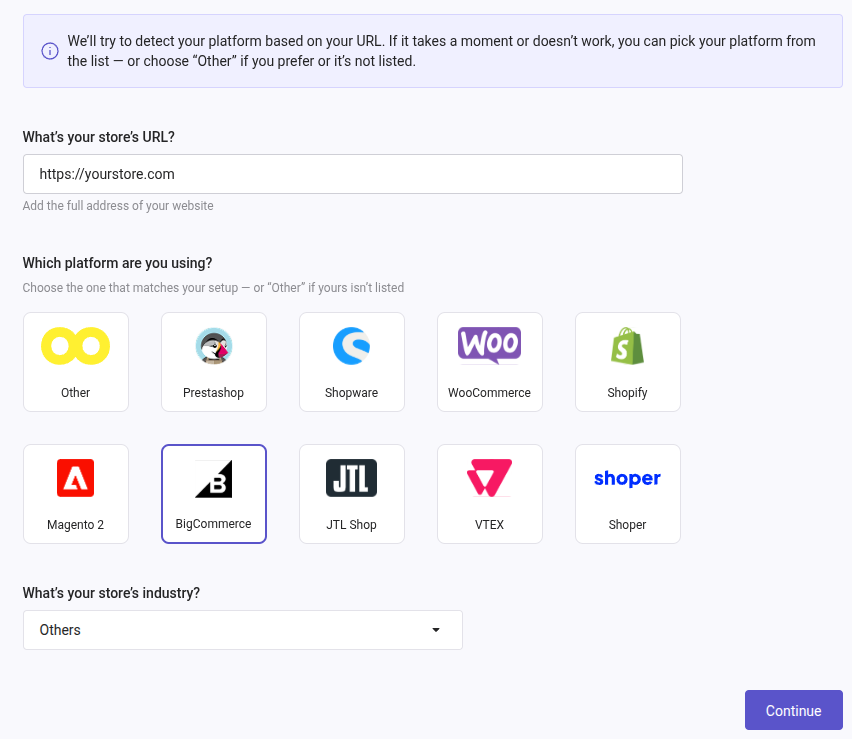Viewport: 852px width, 739px height.
Task: Choose the Shoper platform logo
Action: [x=627, y=479]
